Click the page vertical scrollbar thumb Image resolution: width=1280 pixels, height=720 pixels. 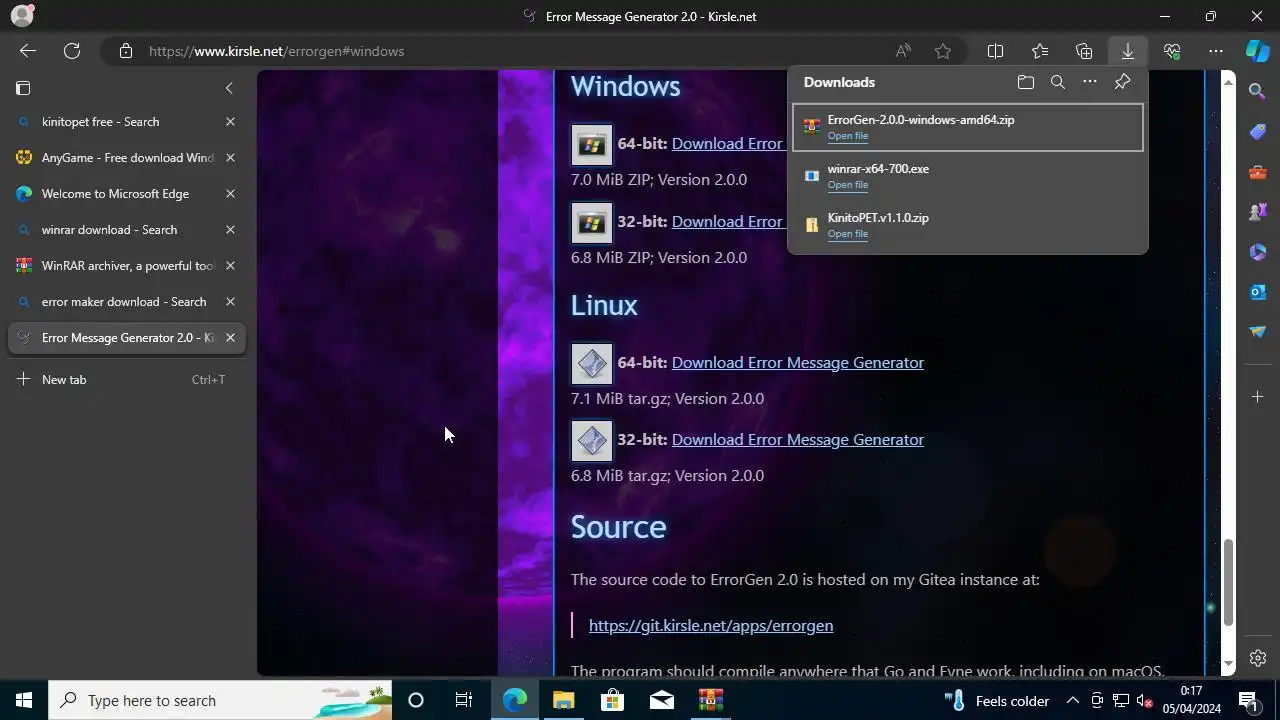pyautogui.click(x=1229, y=582)
